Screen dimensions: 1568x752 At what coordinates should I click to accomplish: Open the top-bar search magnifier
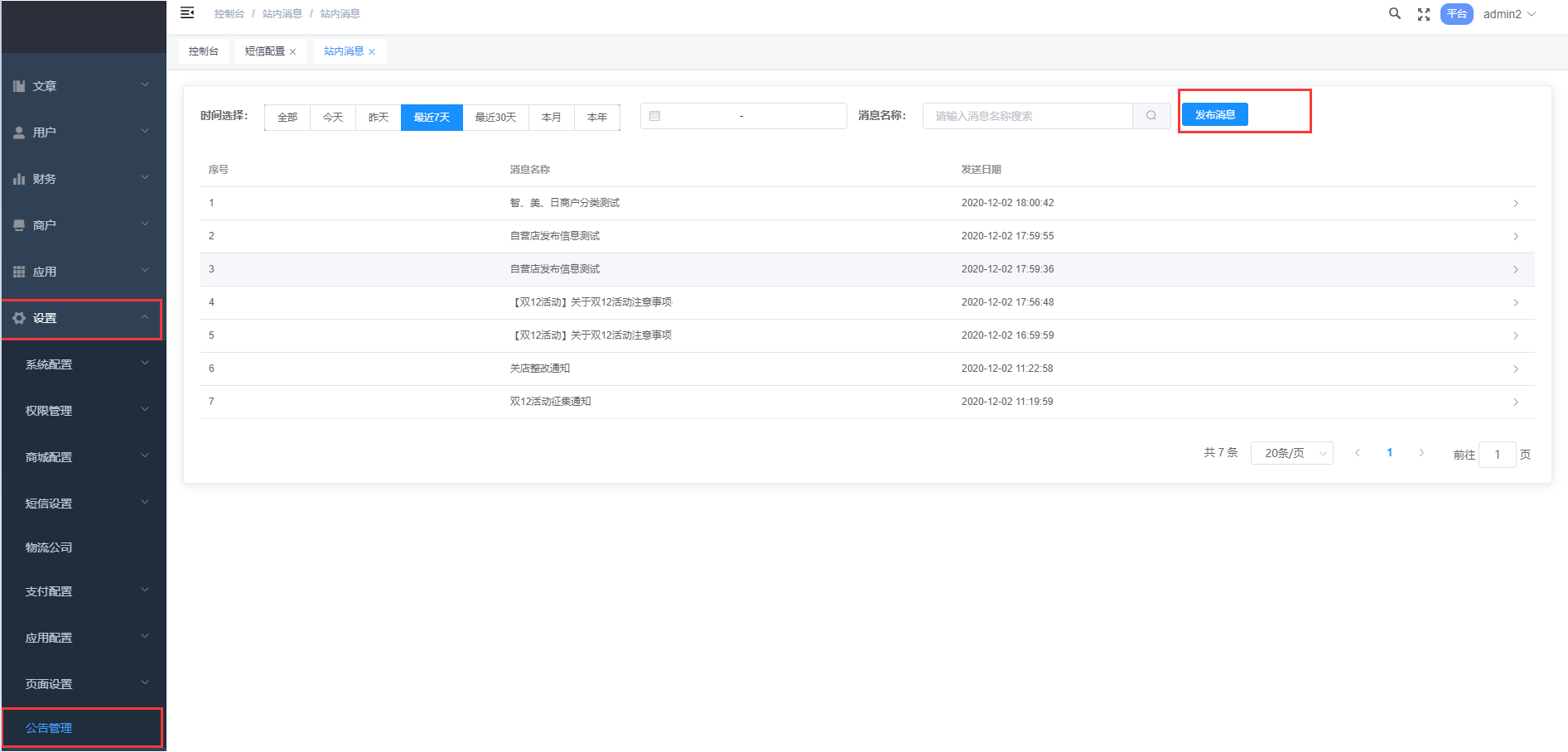pos(1395,14)
